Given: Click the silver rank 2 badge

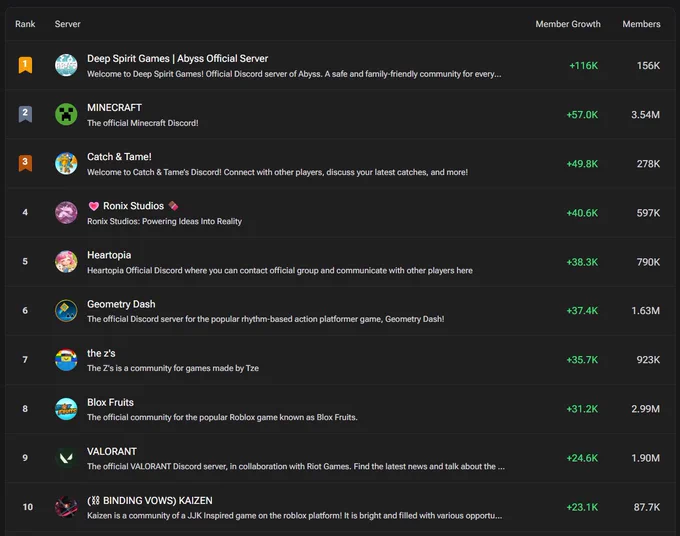Looking at the screenshot, I should (25, 114).
